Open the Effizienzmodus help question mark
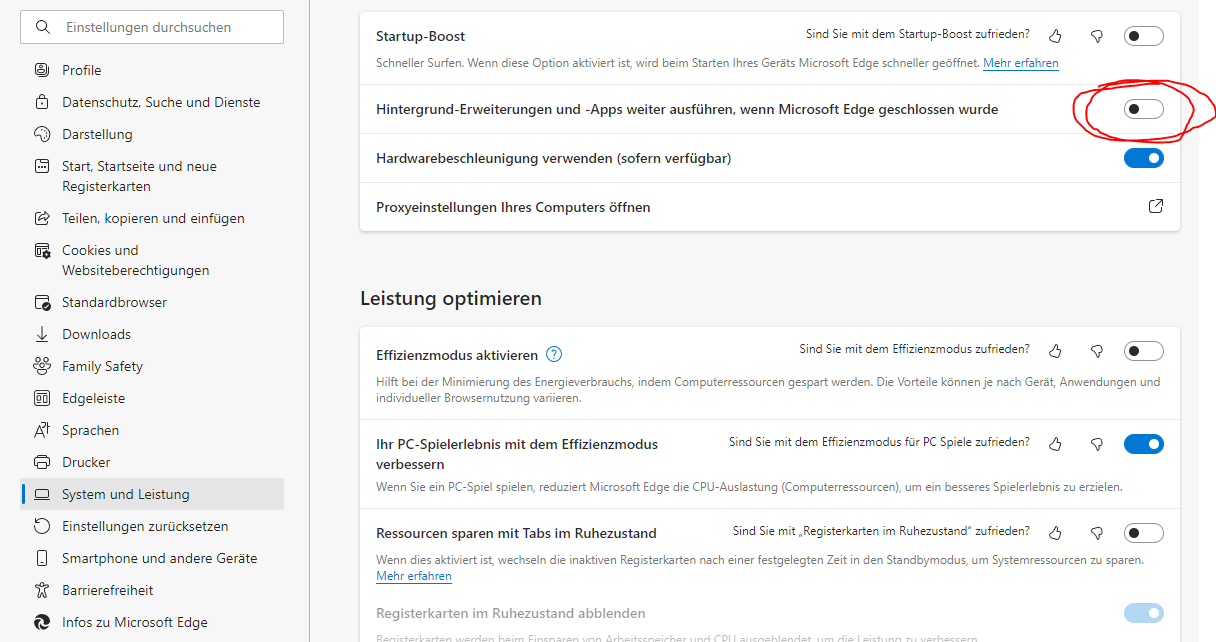 (x=554, y=354)
